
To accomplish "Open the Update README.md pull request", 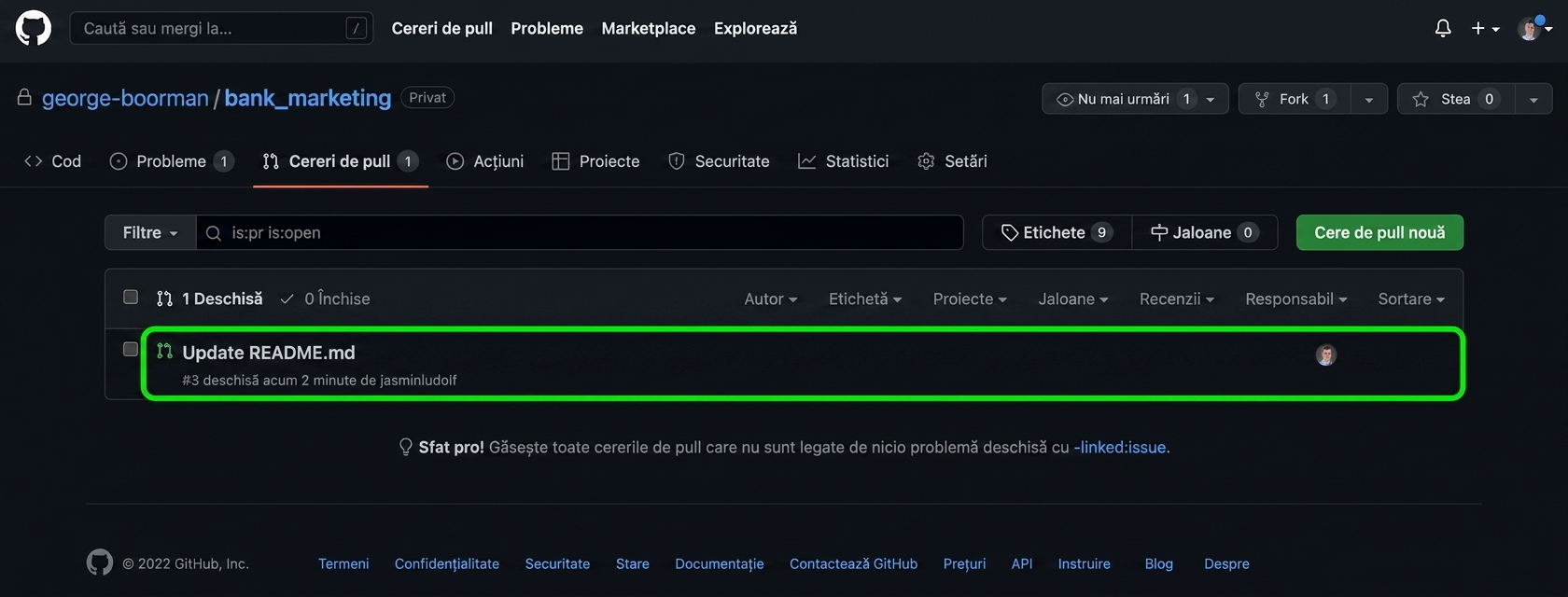I will [x=269, y=353].
